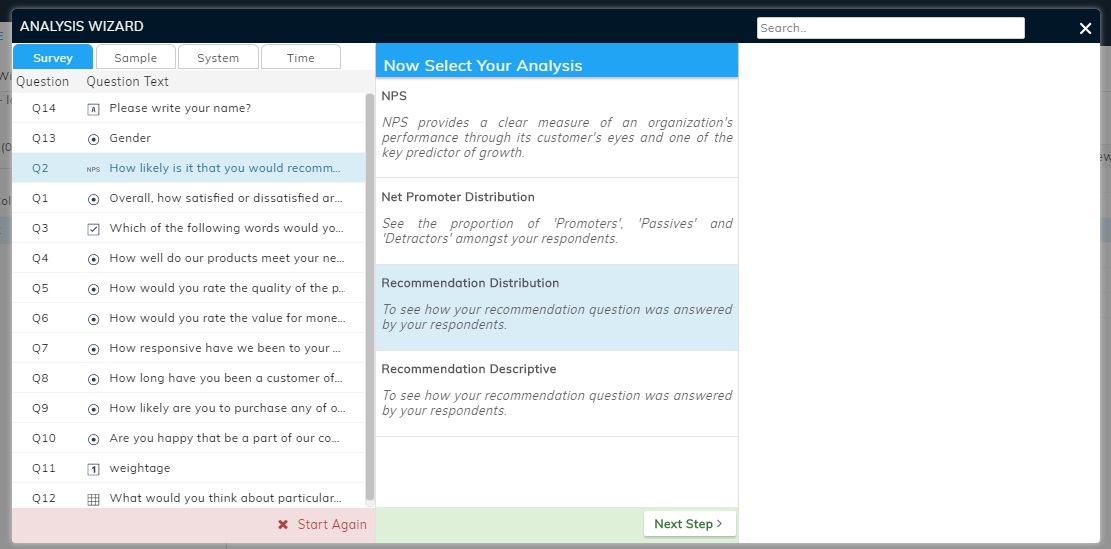The height and width of the screenshot is (549, 1111).
Task: Select the Gender question text
Action: (130, 138)
